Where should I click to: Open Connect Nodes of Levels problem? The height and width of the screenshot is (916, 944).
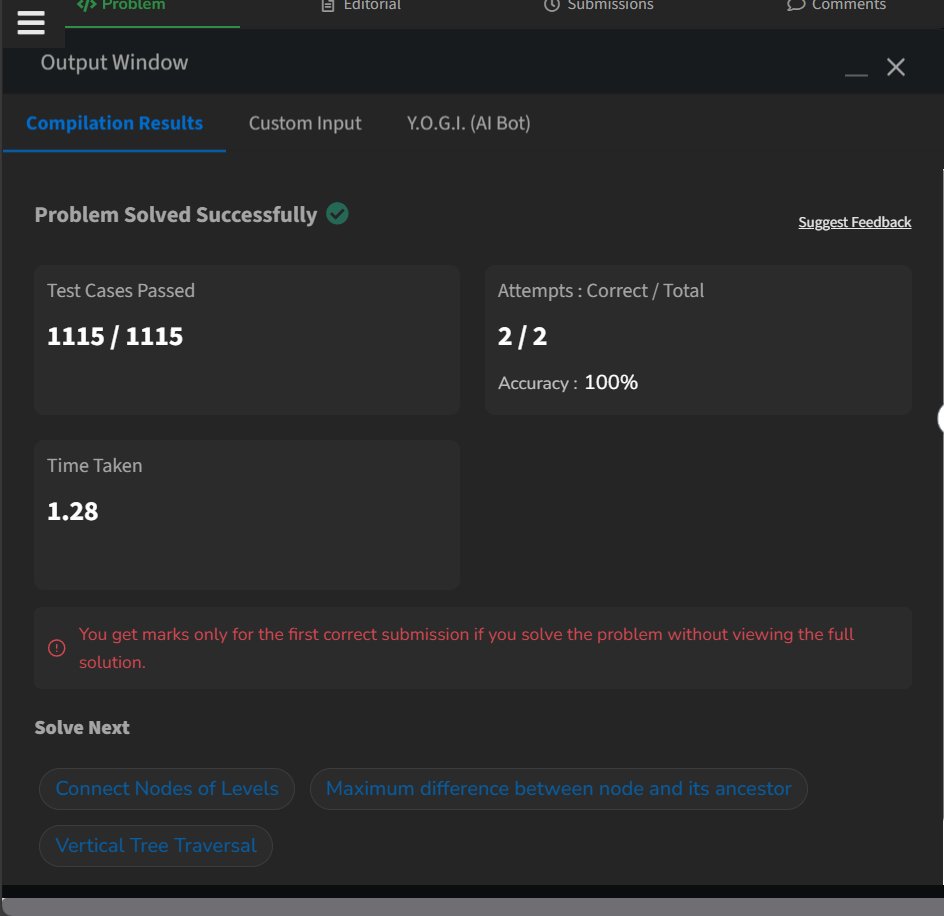[167, 788]
